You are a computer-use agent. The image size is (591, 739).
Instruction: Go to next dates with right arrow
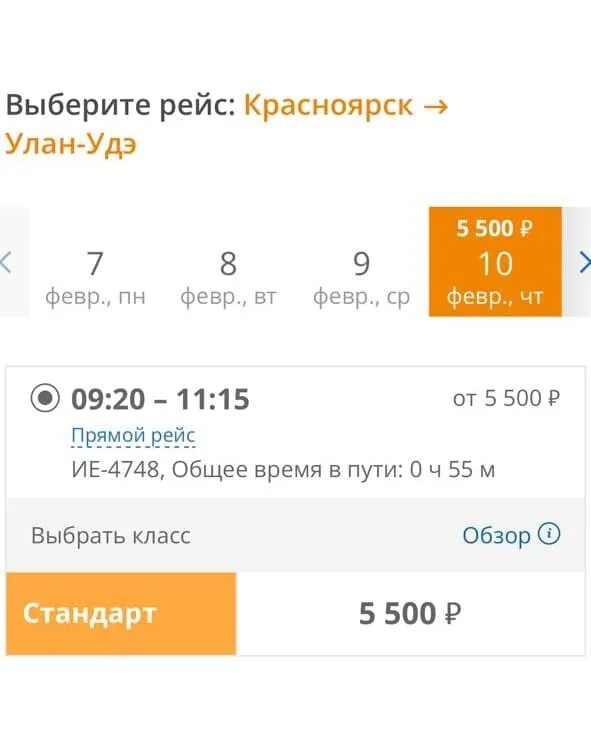click(x=584, y=263)
